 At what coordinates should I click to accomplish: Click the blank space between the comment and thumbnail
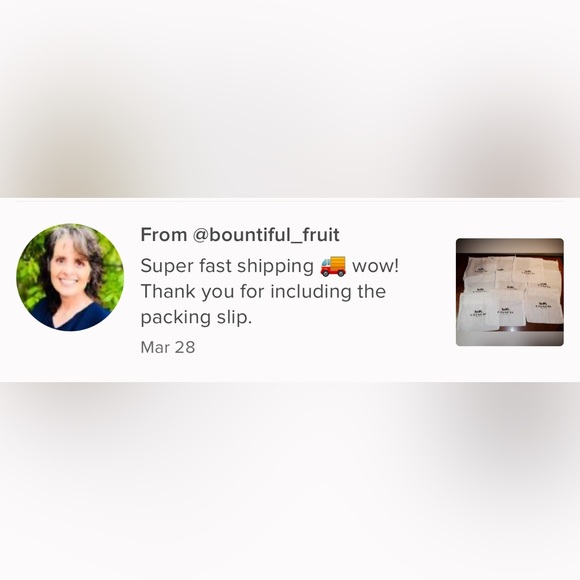[428, 292]
